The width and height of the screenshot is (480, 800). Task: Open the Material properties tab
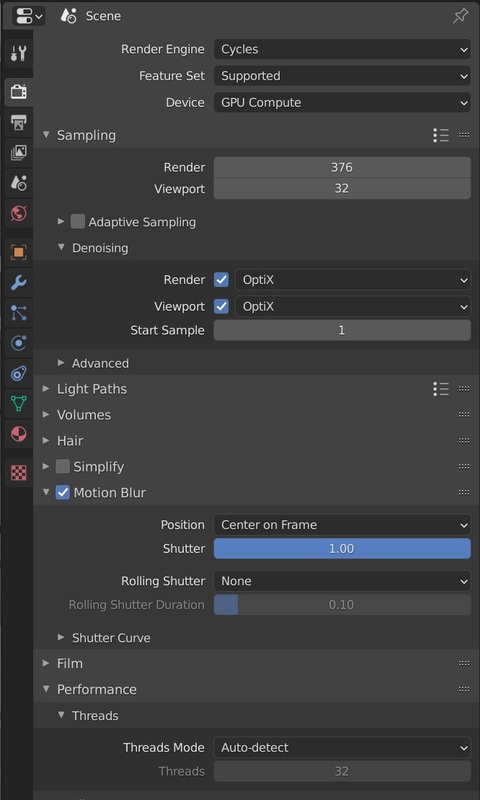pos(18,434)
